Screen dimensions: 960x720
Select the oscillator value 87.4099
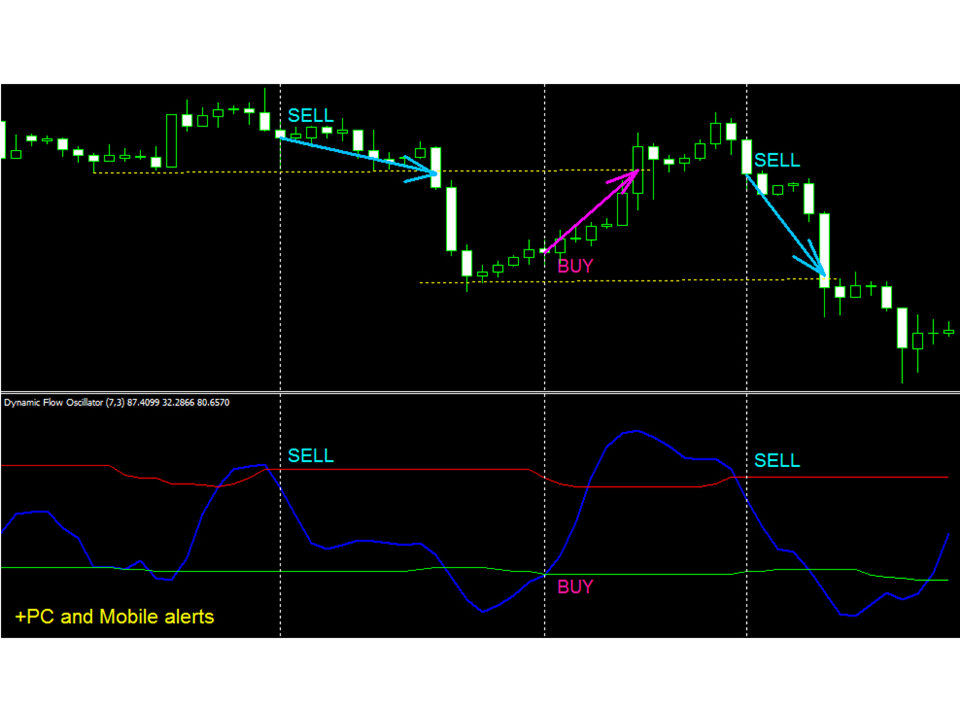click(x=143, y=402)
